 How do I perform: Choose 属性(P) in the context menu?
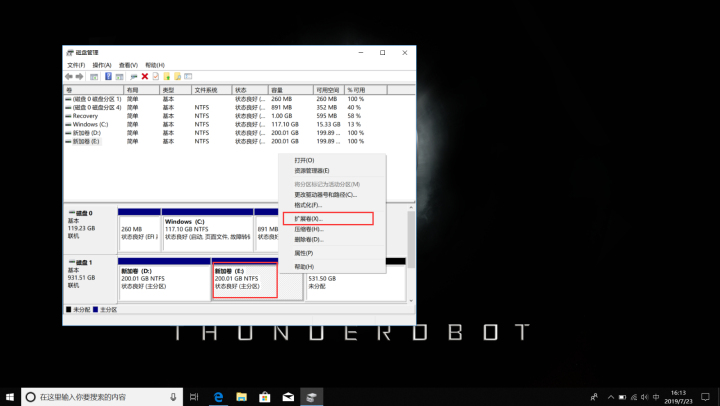coord(332,253)
